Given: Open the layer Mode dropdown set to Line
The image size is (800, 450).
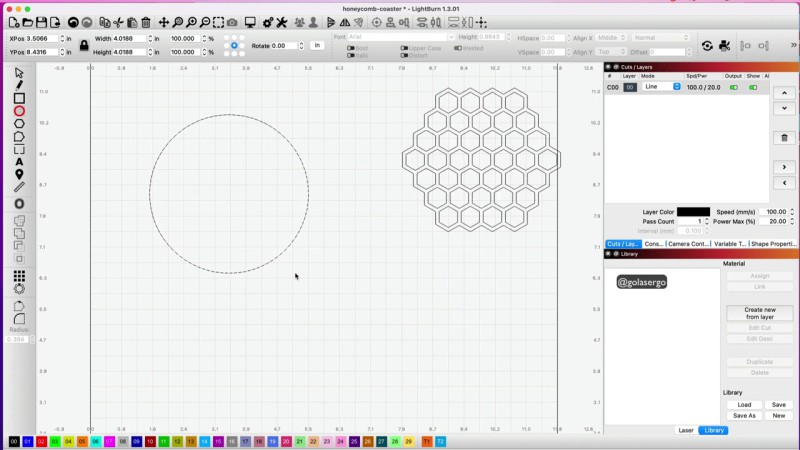Looking at the screenshot, I should [x=661, y=87].
